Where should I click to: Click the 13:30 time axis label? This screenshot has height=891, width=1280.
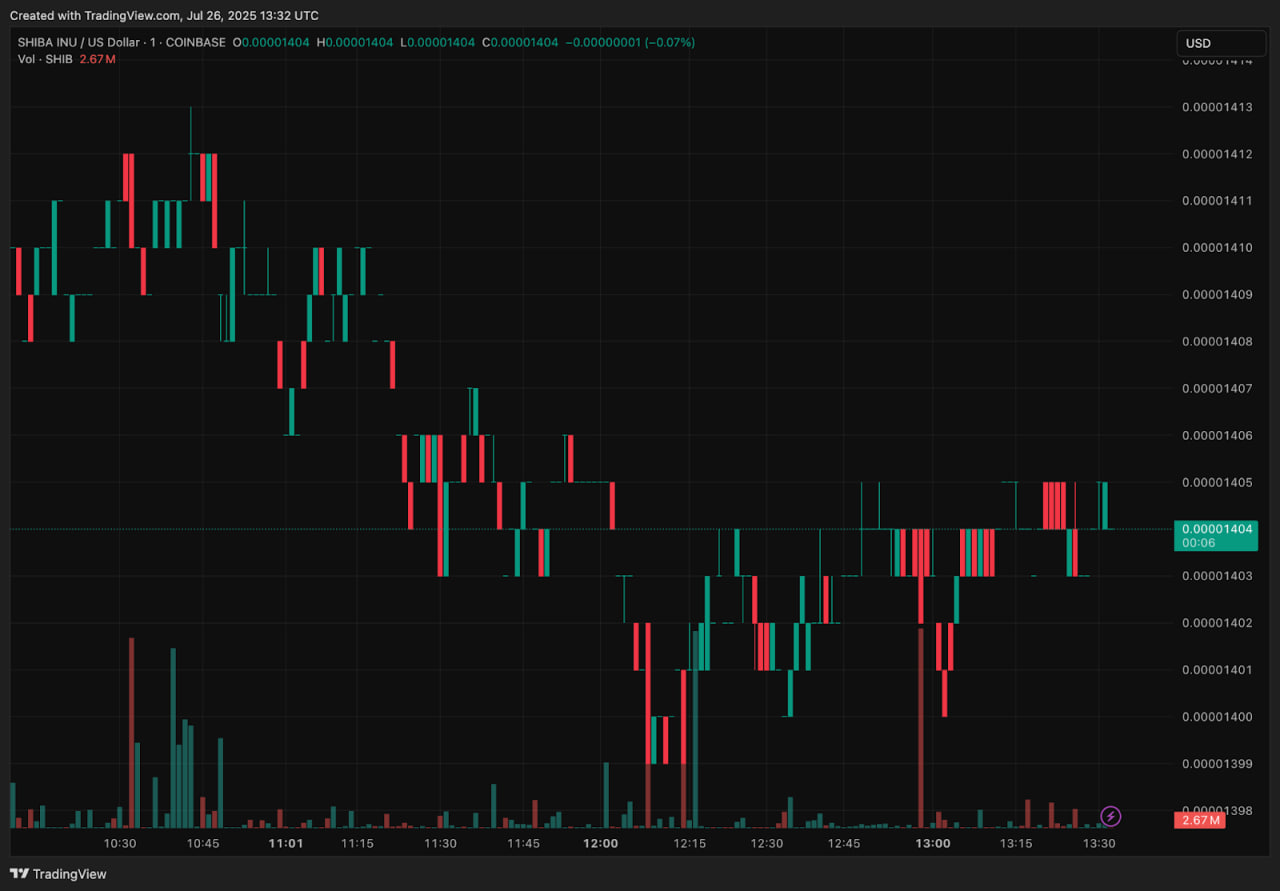1099,843
